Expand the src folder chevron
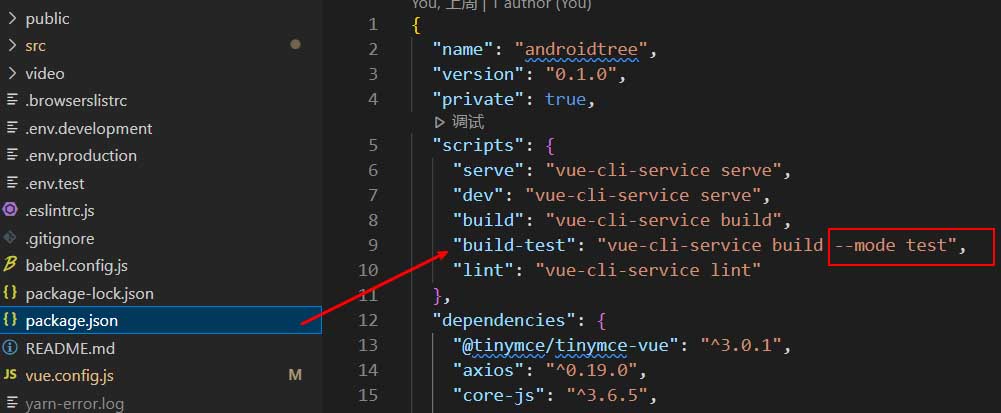Image resolution: width=1001 pixels, height=413 pixels. tap(11, 45)
